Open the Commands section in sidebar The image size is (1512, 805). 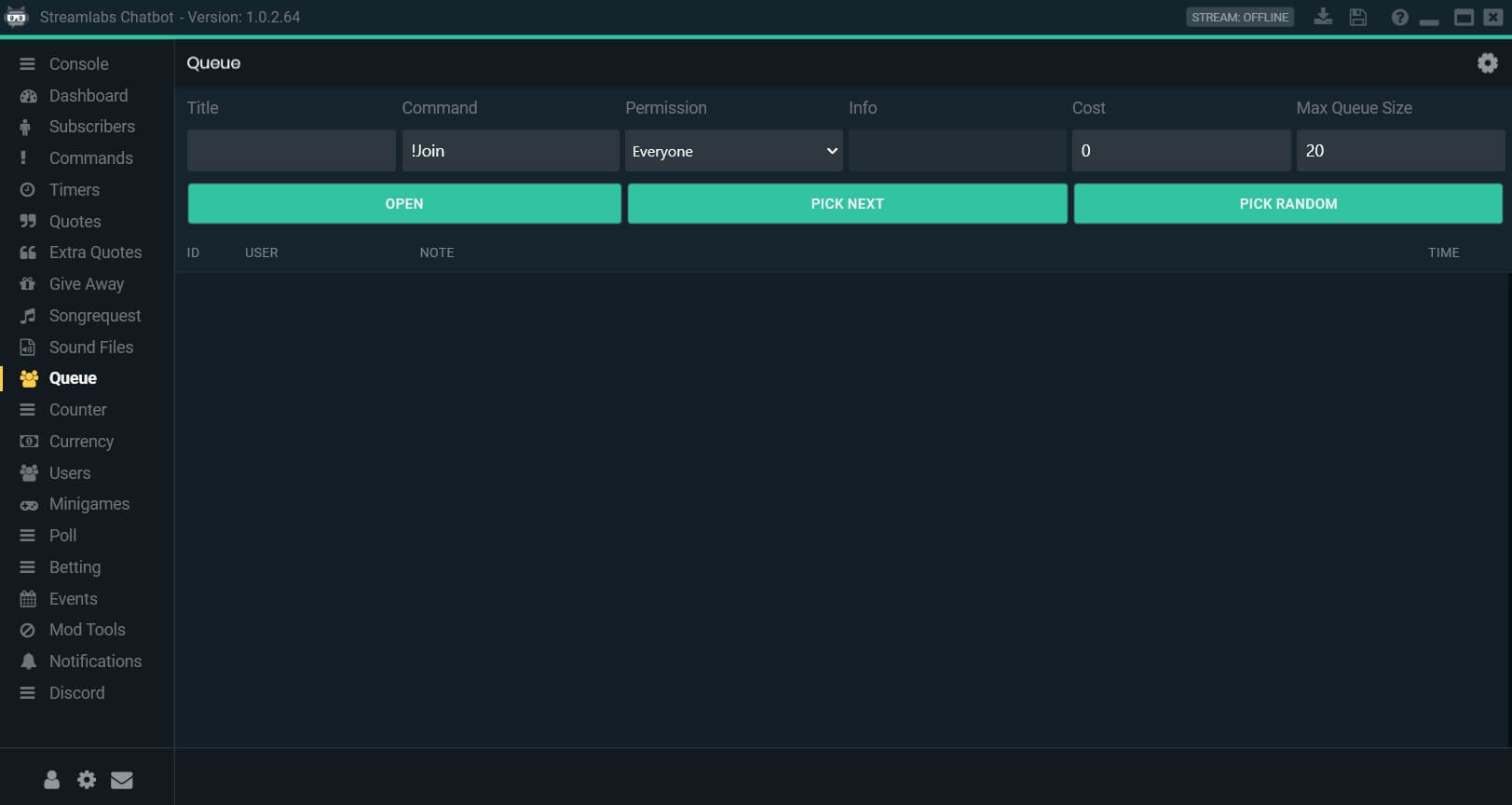tap(90, 158)
